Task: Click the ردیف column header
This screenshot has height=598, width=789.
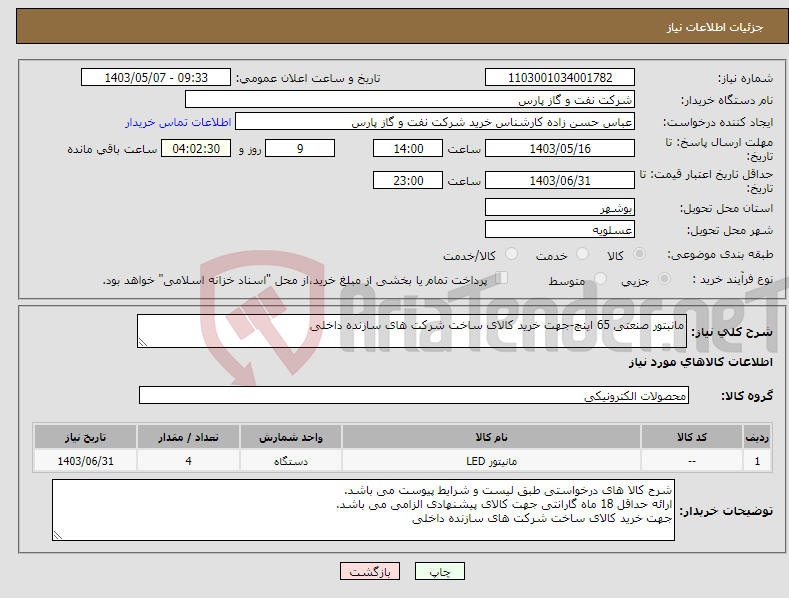Action: (x=757, y=437)
